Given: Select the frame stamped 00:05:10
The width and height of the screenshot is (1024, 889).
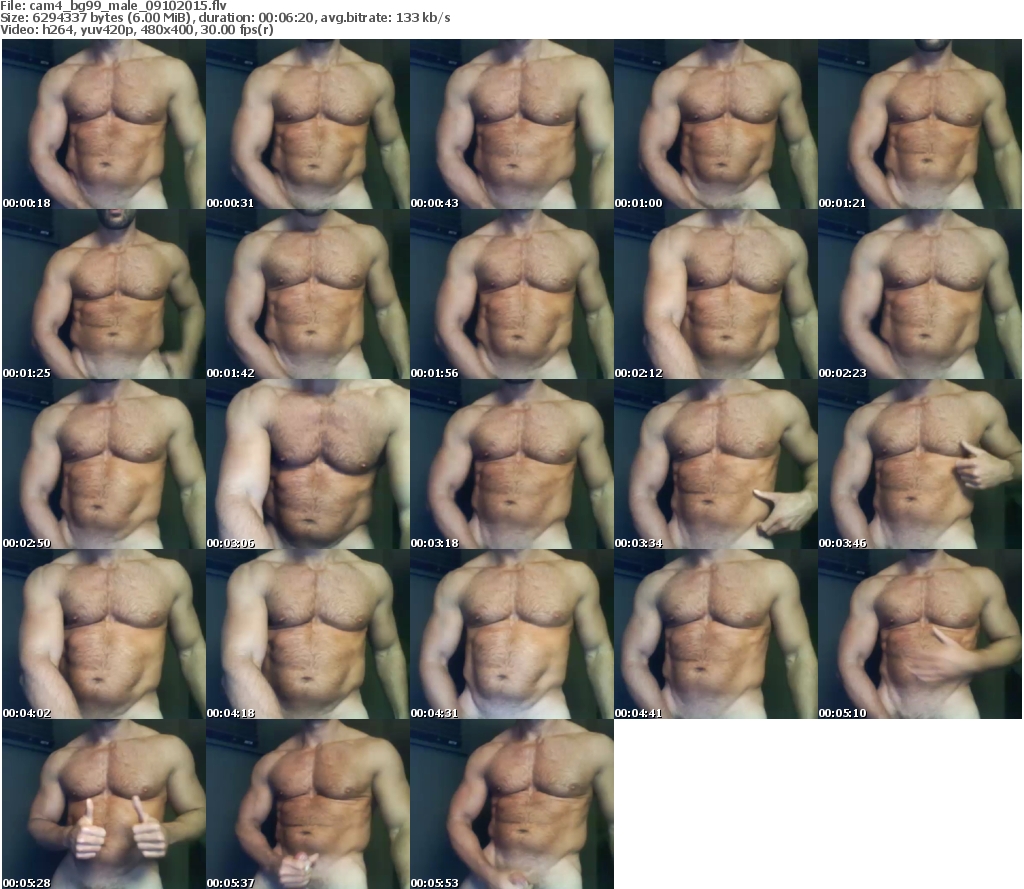Looking at the screenshot, I should point(920,634).
